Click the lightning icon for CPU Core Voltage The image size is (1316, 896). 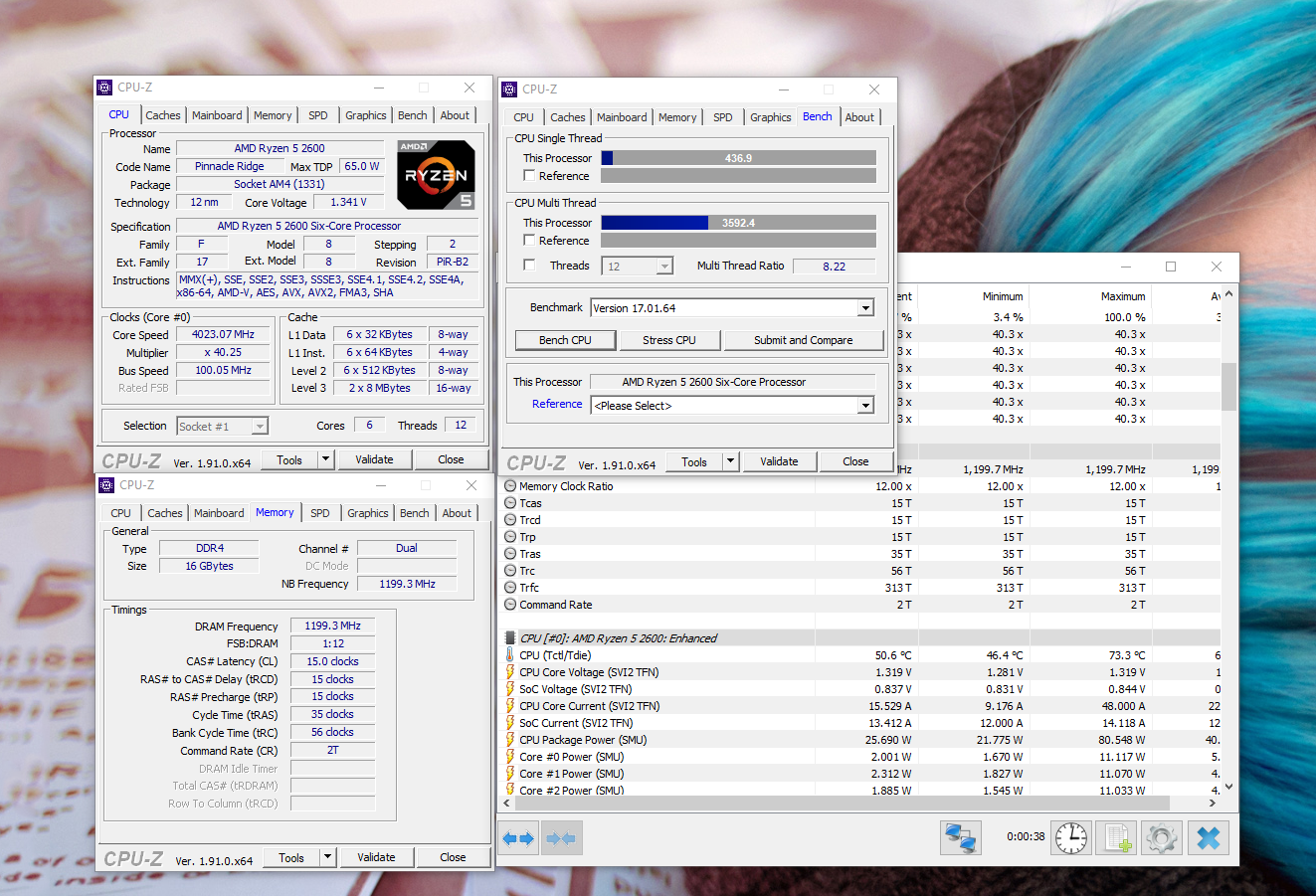(x=510, y=672)
